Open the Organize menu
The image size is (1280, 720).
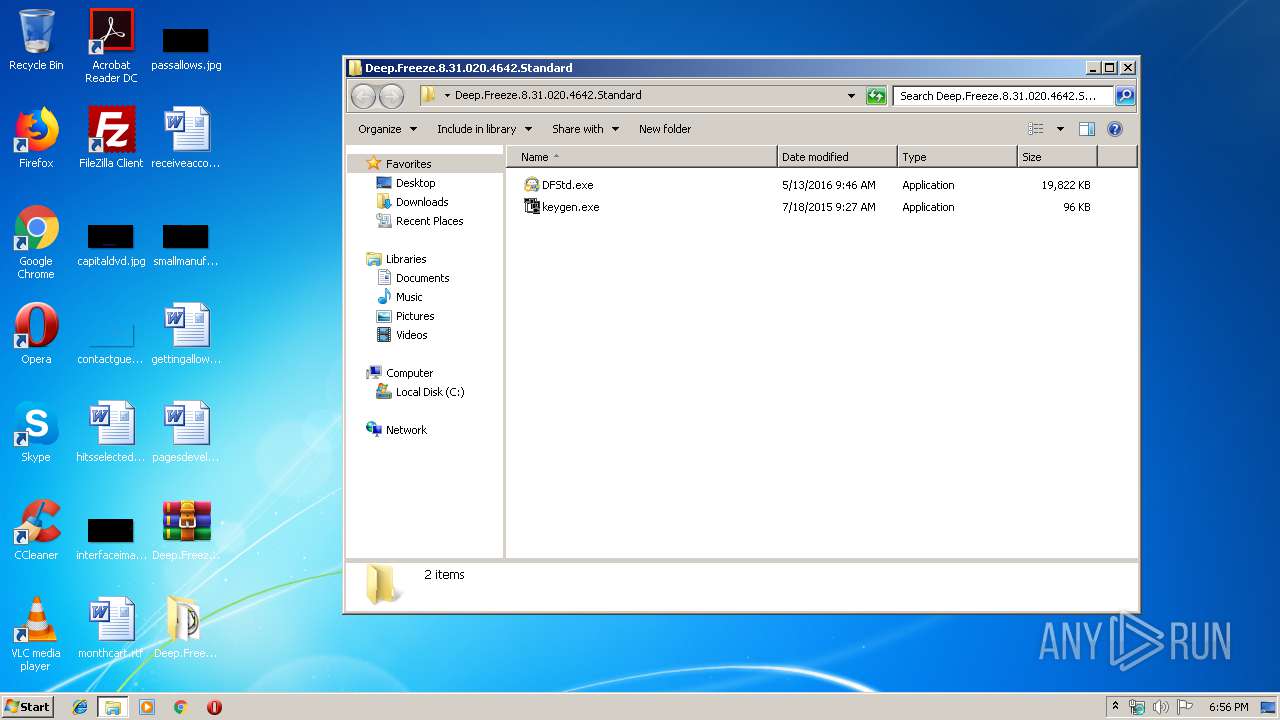coord(386,129)
